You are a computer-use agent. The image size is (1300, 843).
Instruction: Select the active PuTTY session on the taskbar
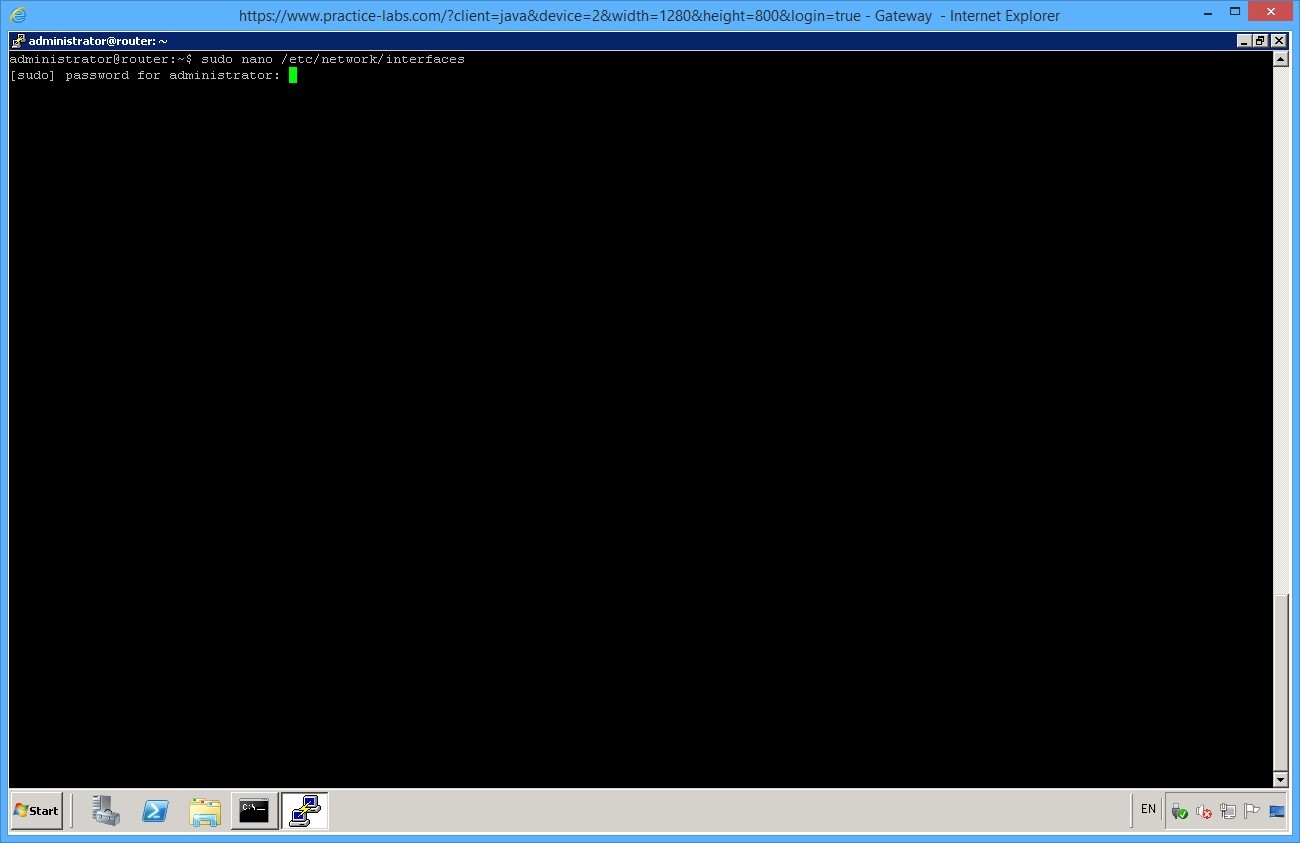pyautogui.click(x=304, y=811)
